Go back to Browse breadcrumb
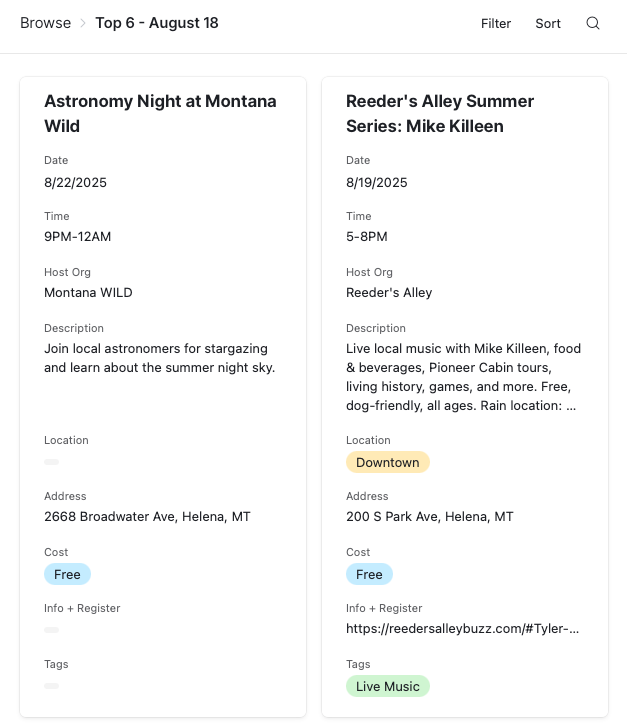This screenshot has height=727, width=627. [x=45, y=23]
